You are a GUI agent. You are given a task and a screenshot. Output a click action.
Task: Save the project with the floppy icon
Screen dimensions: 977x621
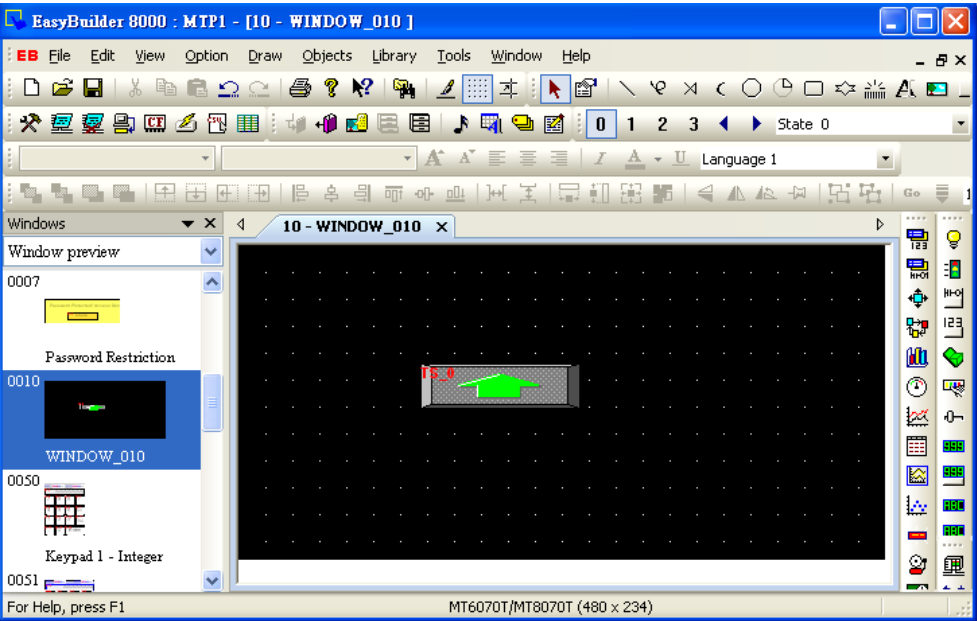[93, 88]
